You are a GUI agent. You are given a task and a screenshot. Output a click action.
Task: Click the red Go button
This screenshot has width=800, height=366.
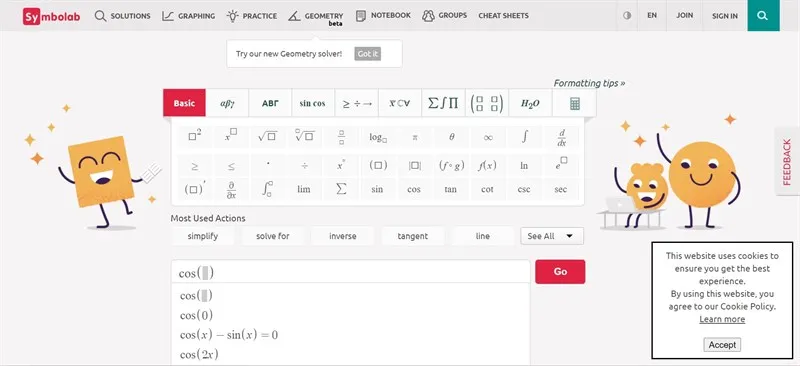(560, 272)
